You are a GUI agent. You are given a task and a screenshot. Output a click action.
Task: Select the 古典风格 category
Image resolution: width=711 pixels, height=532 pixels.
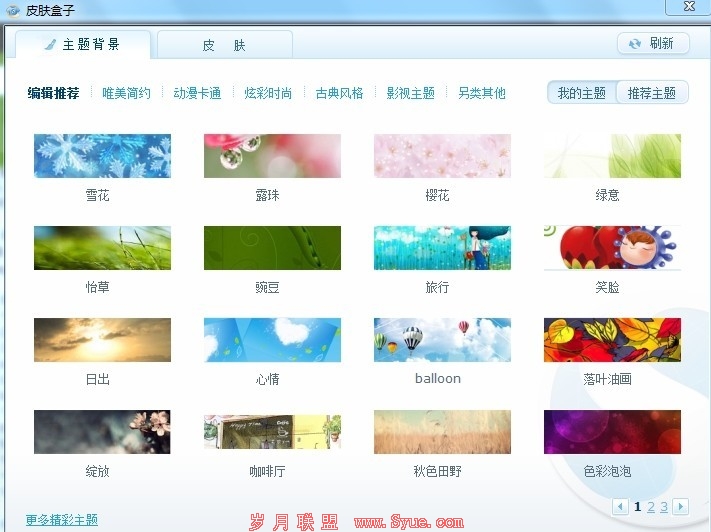339,93
